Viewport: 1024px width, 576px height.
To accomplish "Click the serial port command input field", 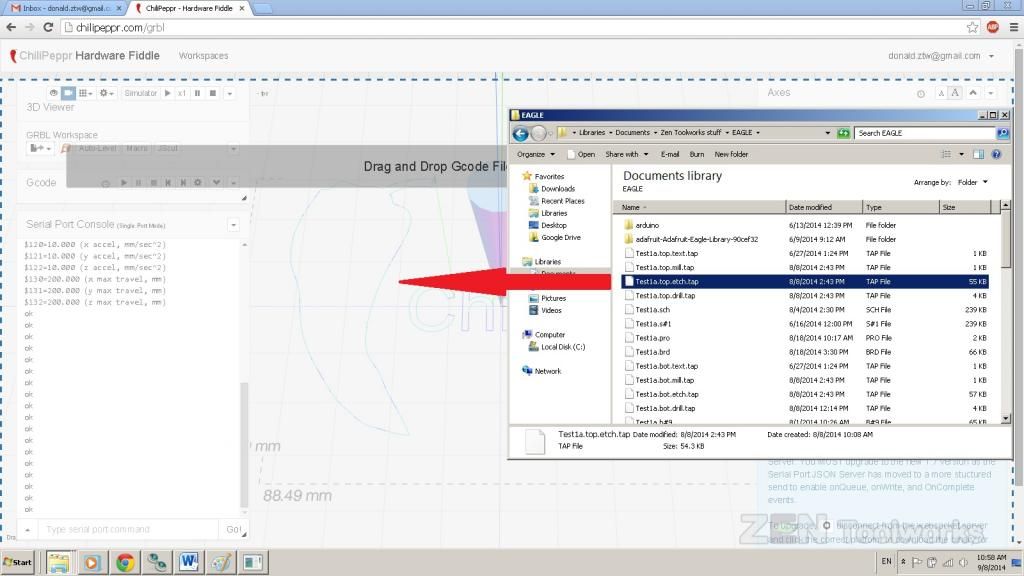I will 128,529.
